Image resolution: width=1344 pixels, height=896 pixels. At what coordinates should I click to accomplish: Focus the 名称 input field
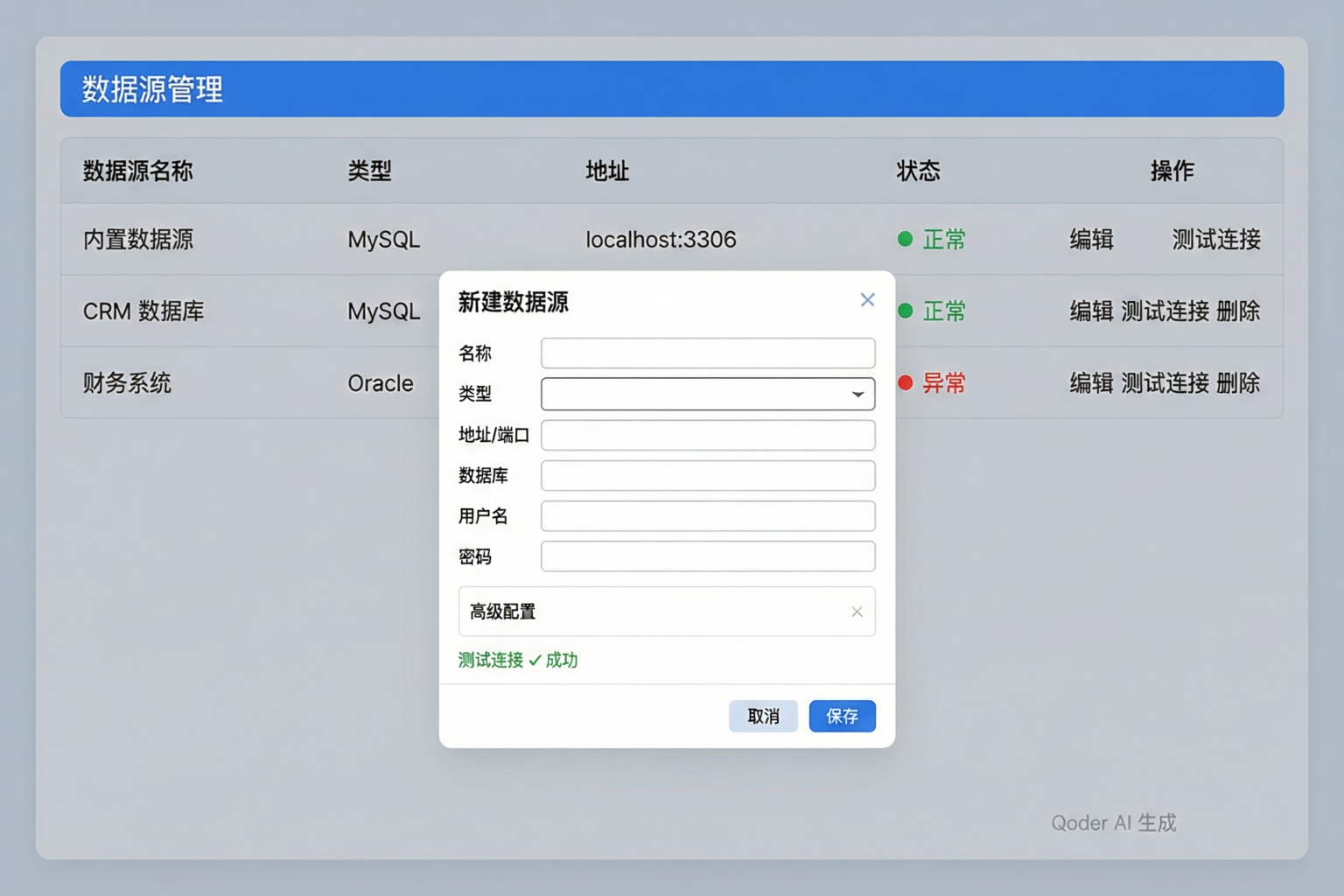[x=708, y=353]
